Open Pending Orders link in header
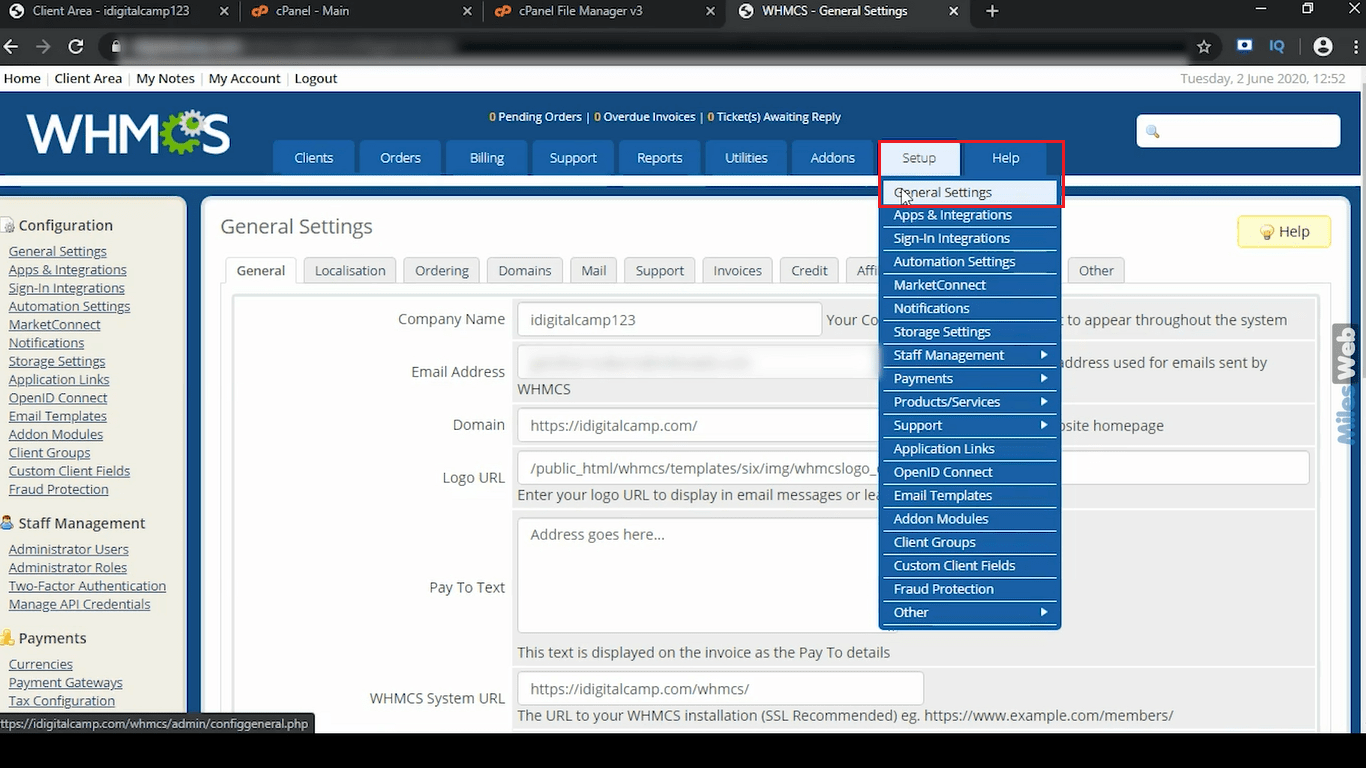 (535, 117)
